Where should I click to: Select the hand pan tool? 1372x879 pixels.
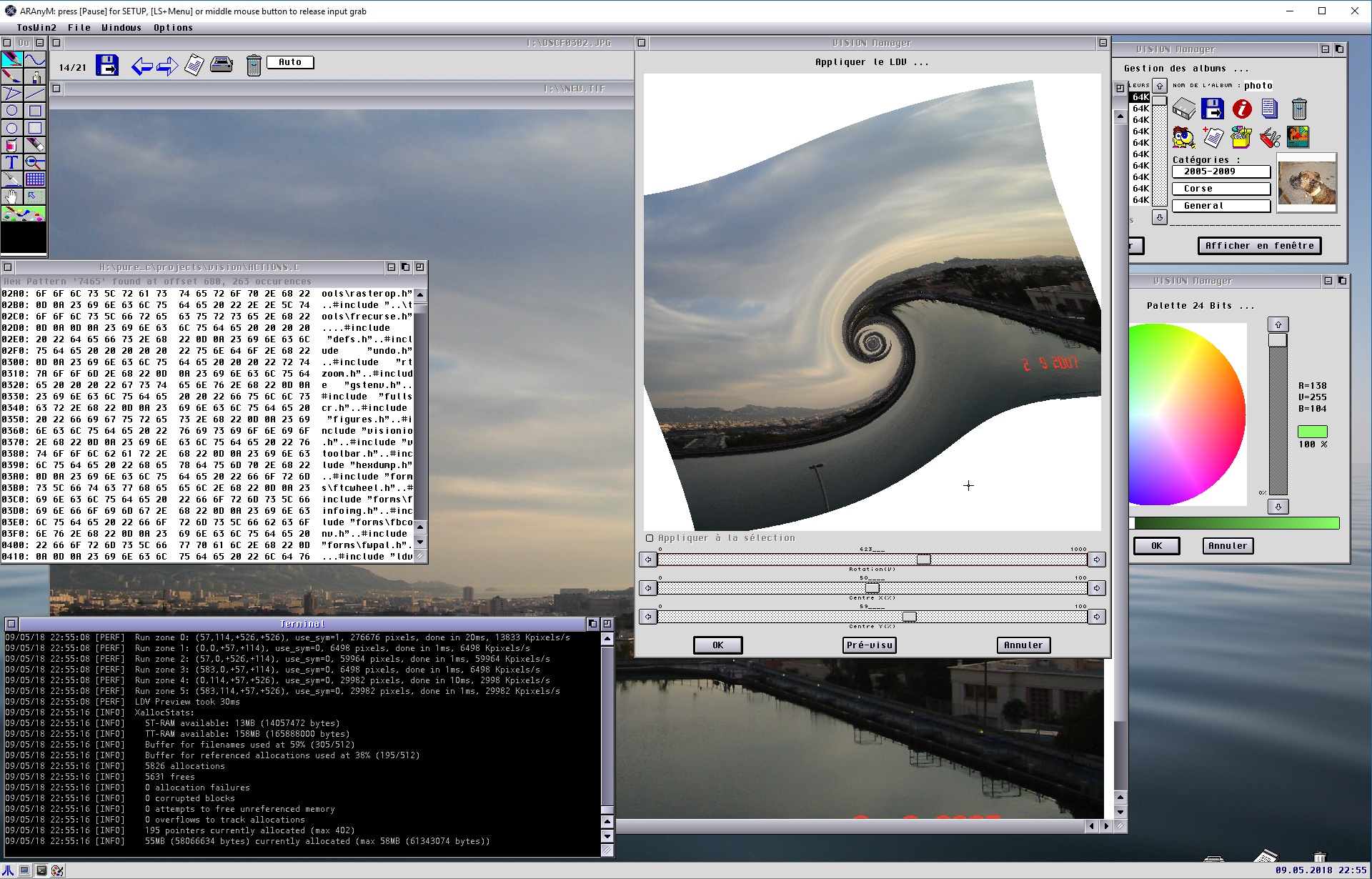tap(11, 197)
